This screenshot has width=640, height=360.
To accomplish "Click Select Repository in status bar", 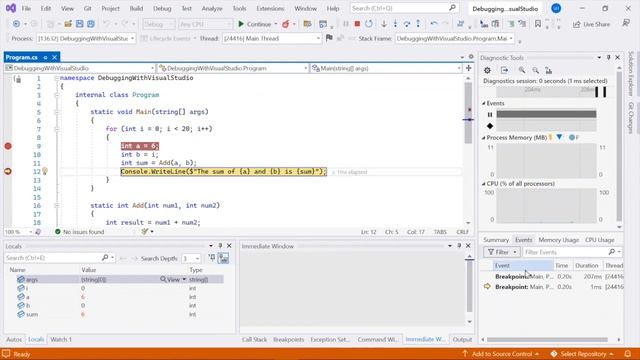I will coord(582,354).
